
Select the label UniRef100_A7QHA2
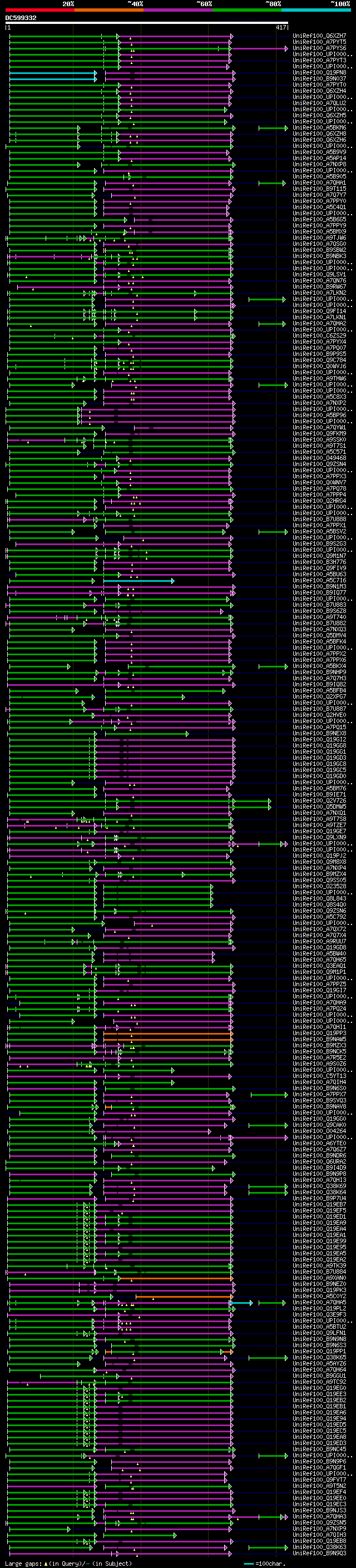click(319, 323)
